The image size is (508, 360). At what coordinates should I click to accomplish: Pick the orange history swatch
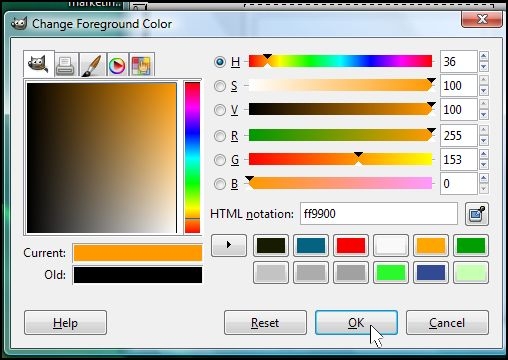tap(431, 246)
